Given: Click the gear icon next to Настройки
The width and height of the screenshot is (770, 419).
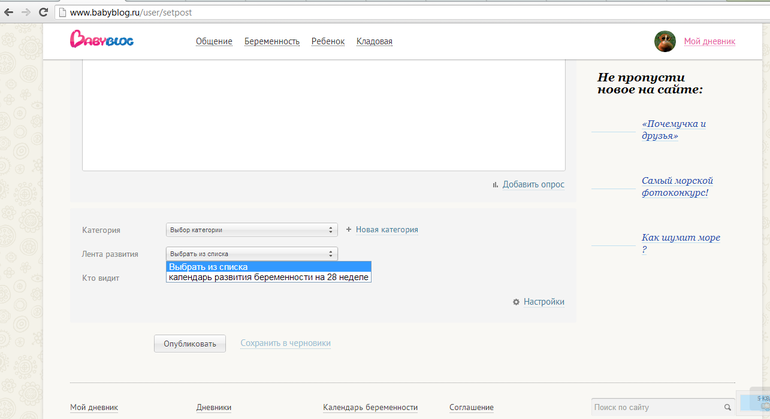Looking at the screenshot, I should 516,302.
